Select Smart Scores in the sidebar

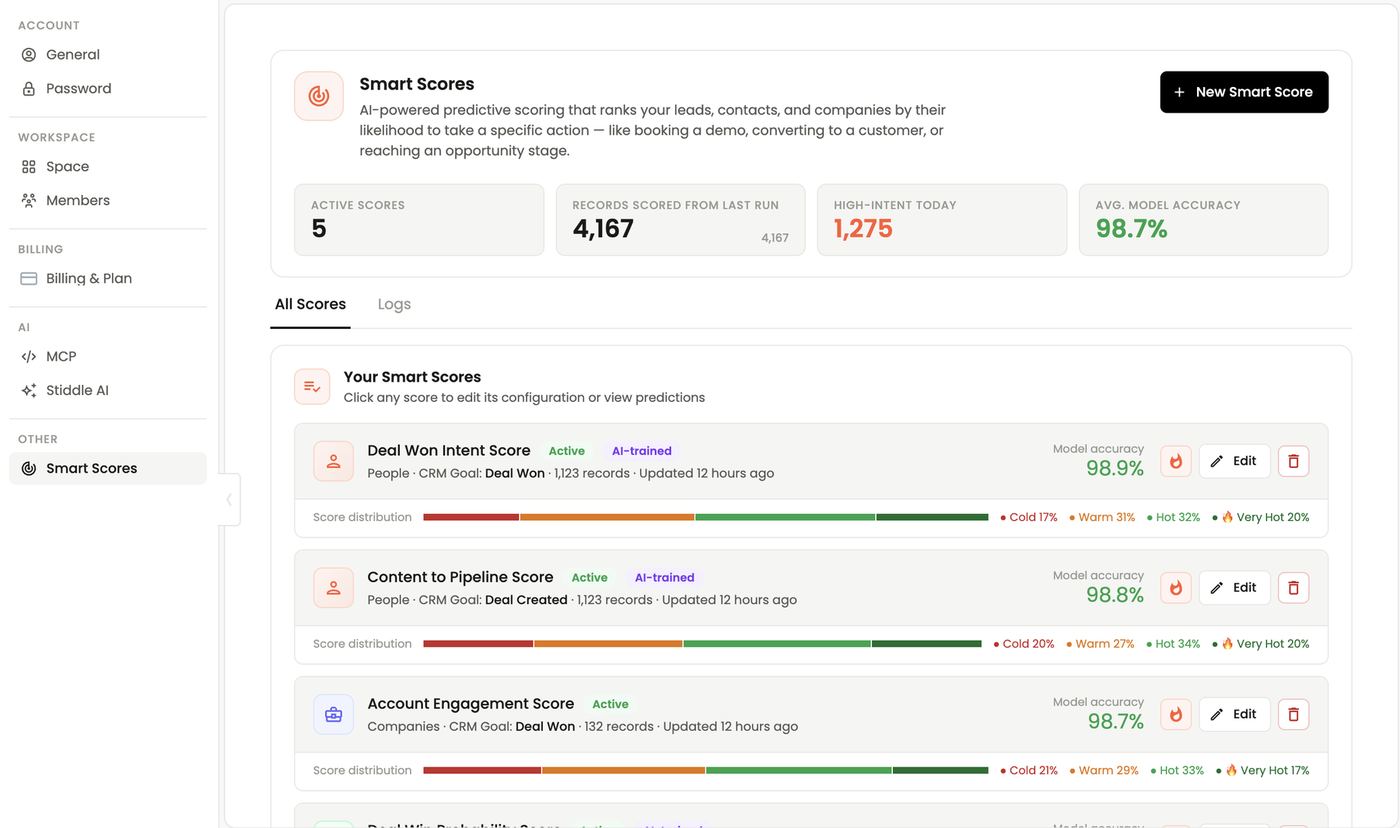[108, 468]
